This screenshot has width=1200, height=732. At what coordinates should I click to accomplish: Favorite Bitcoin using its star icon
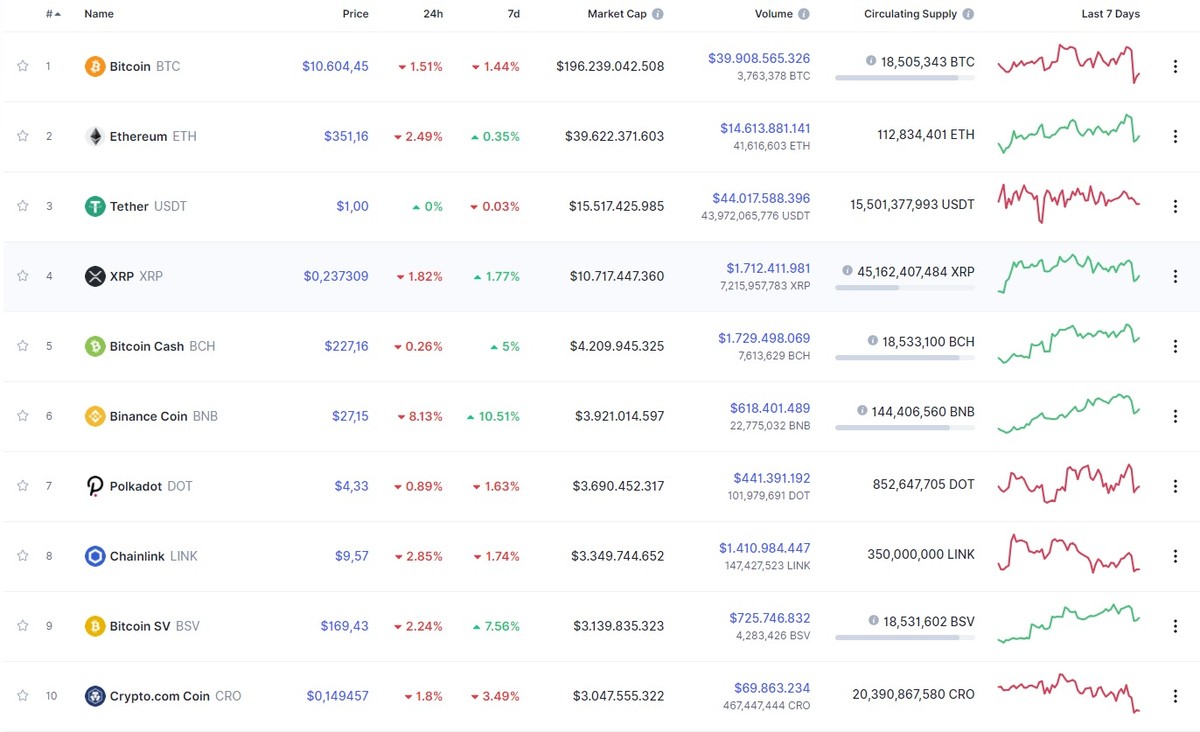click(22, 66)
